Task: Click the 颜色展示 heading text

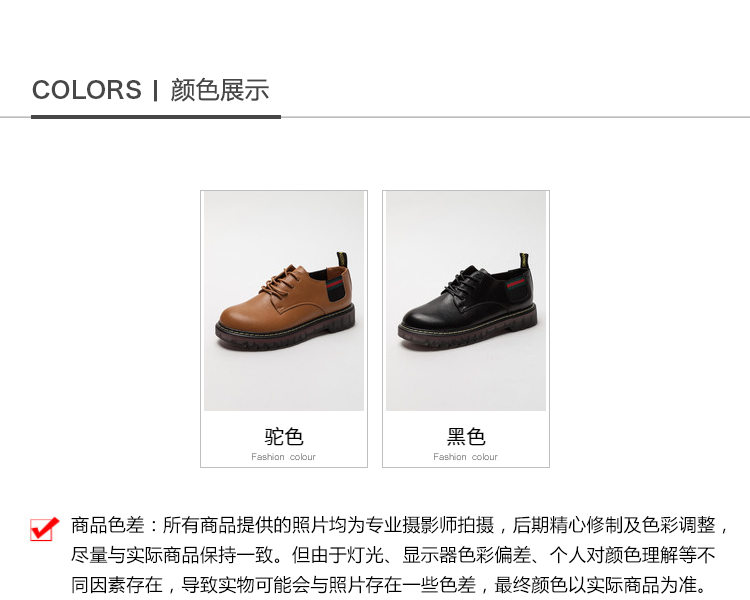Action: coord(220,90)
